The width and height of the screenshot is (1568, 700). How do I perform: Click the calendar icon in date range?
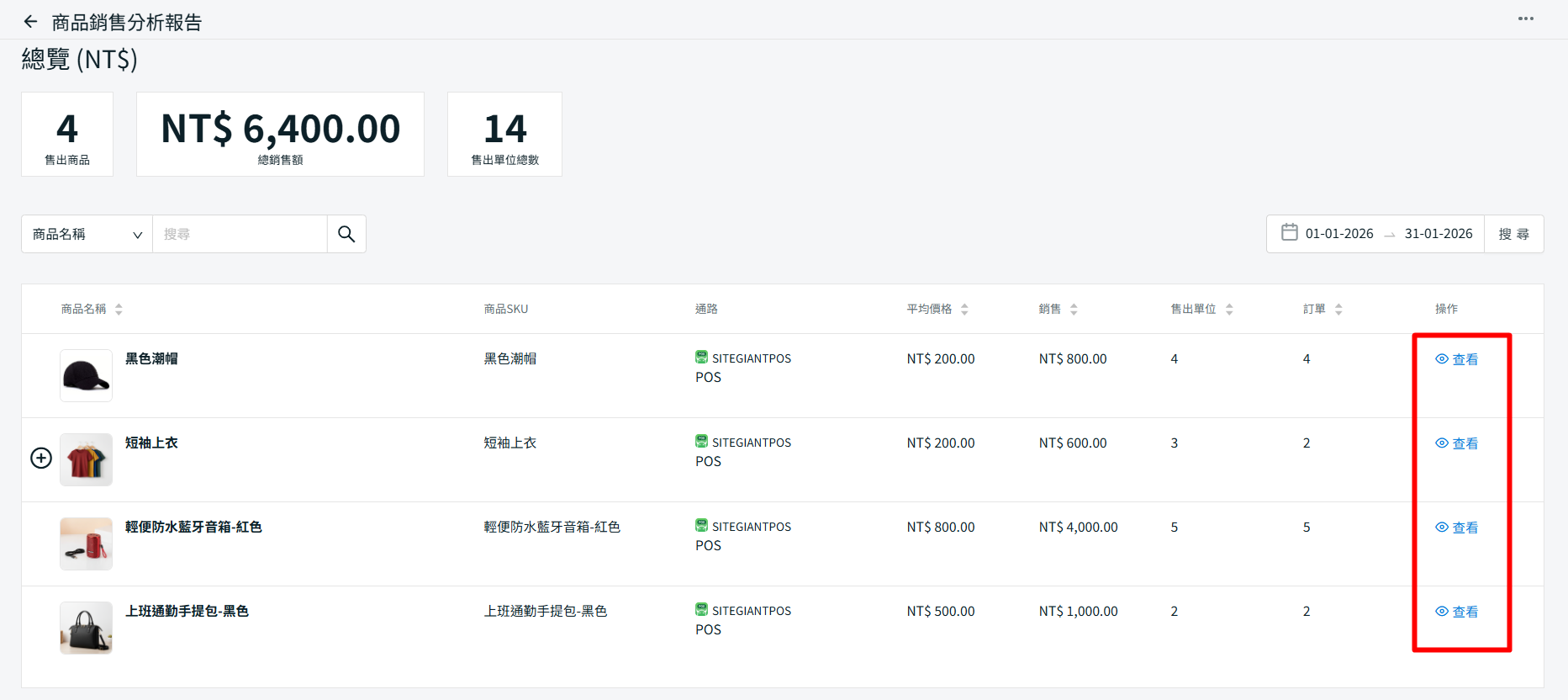tap(1289, 233)
